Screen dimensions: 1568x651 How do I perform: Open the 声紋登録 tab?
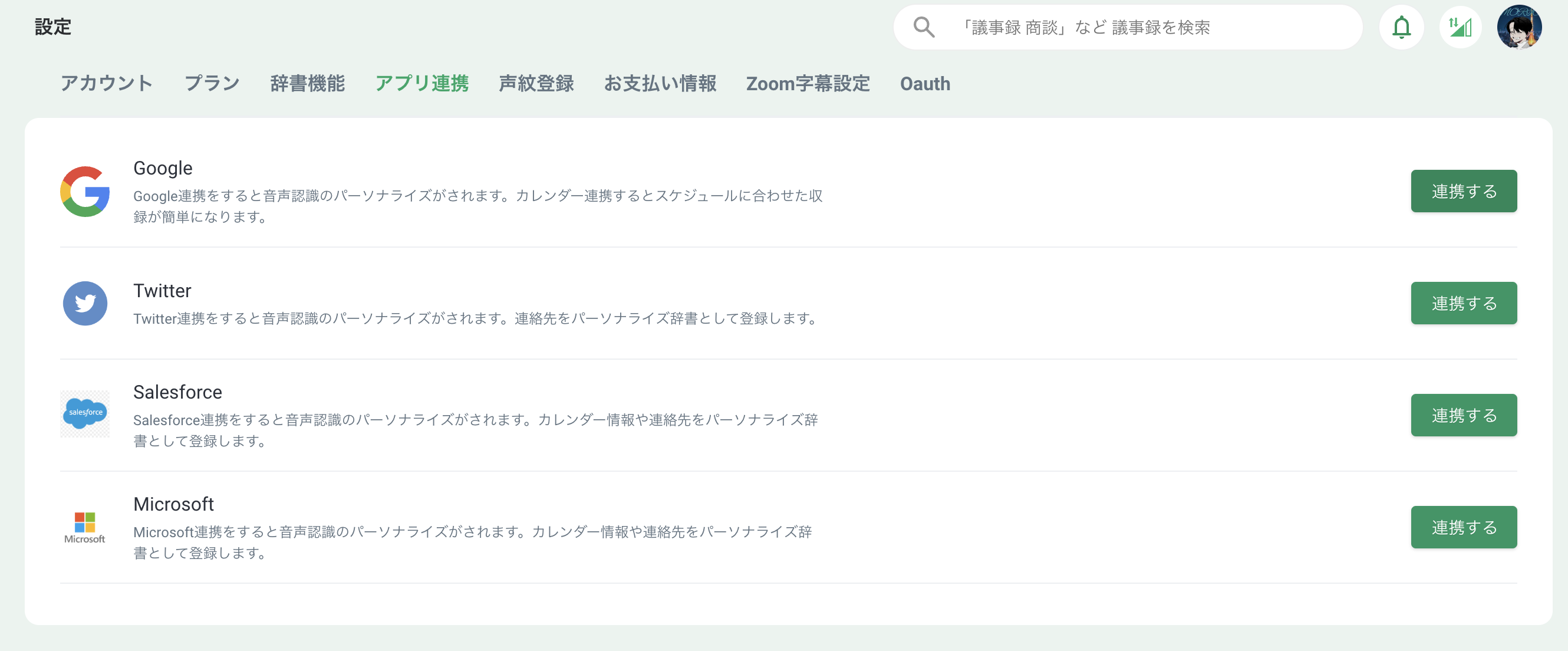click(x=536, y=83)
